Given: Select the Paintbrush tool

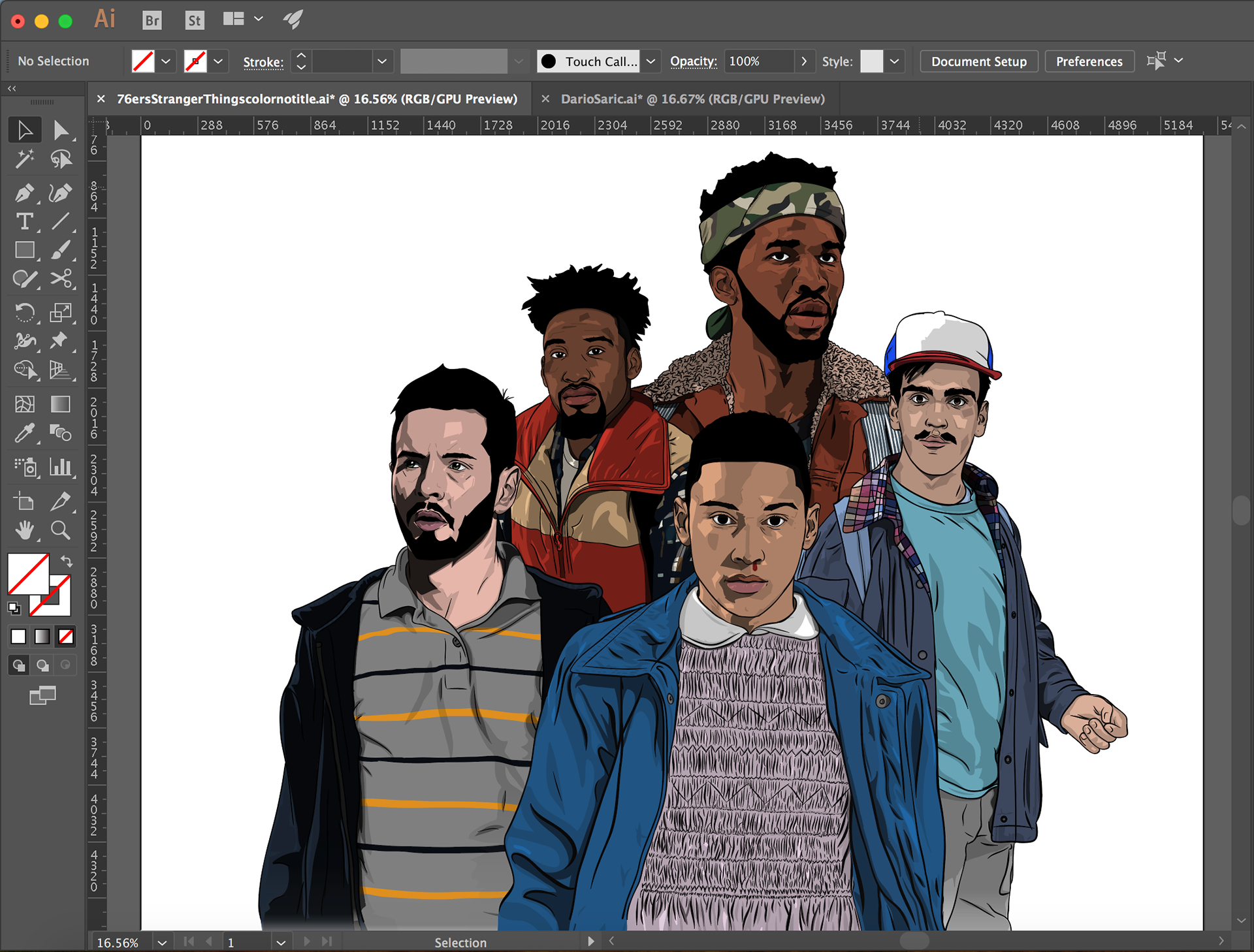Looking at the screenshot, I should click(x=61, y=250).
